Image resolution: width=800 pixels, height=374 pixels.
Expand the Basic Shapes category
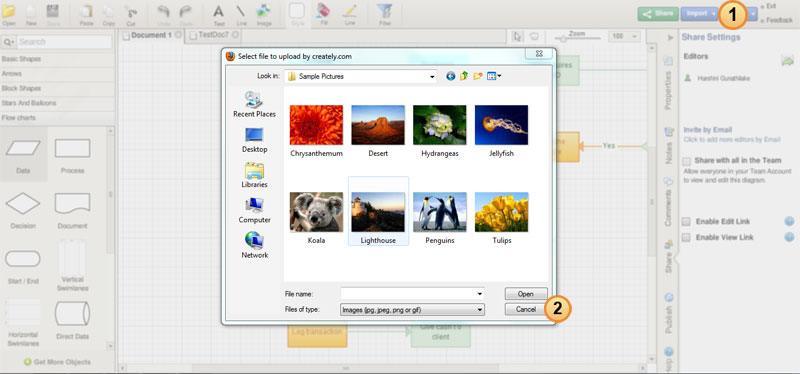[x=58, y=59]
